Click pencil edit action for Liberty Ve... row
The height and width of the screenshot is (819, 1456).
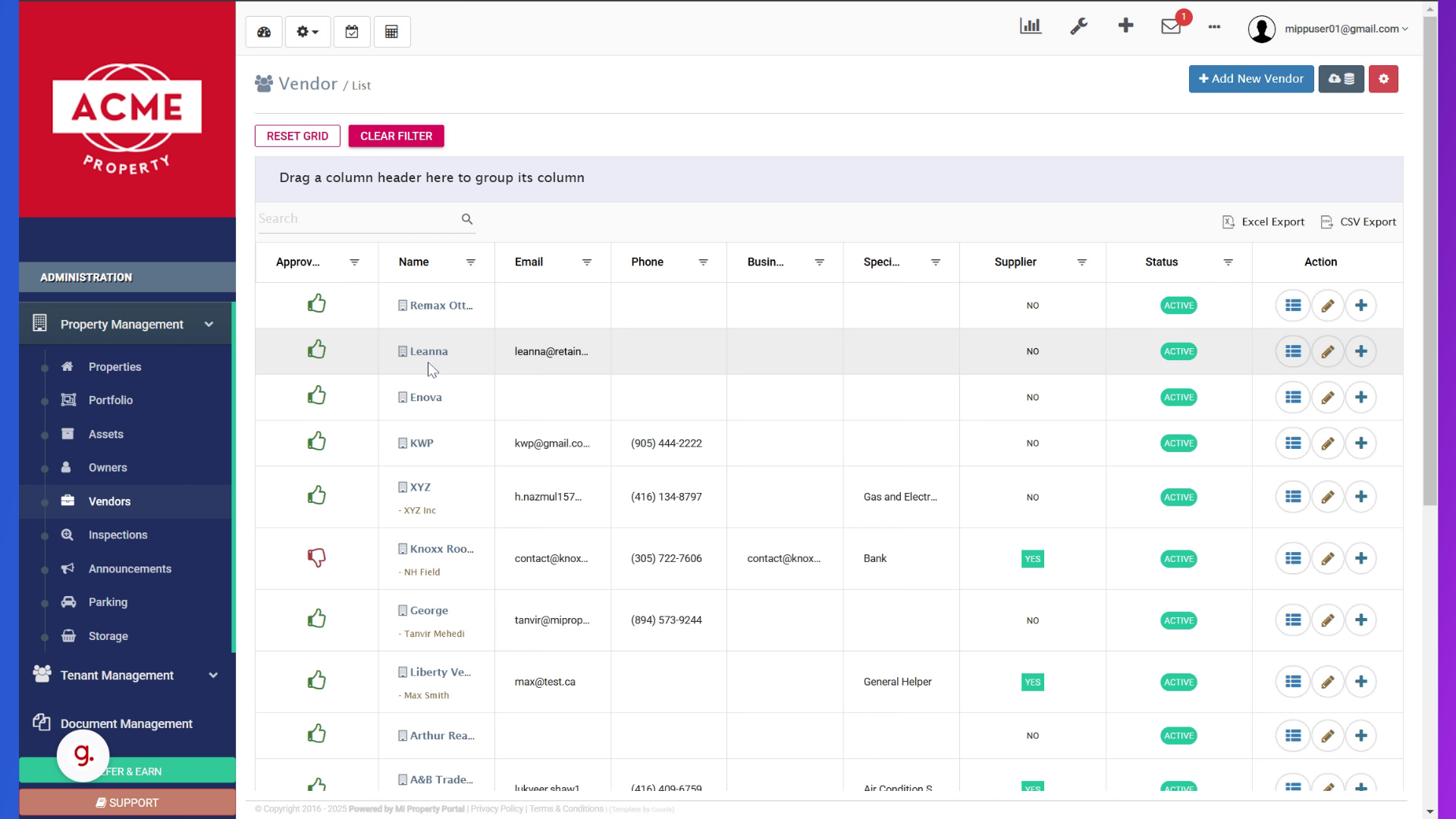[x=1327, y=682]
